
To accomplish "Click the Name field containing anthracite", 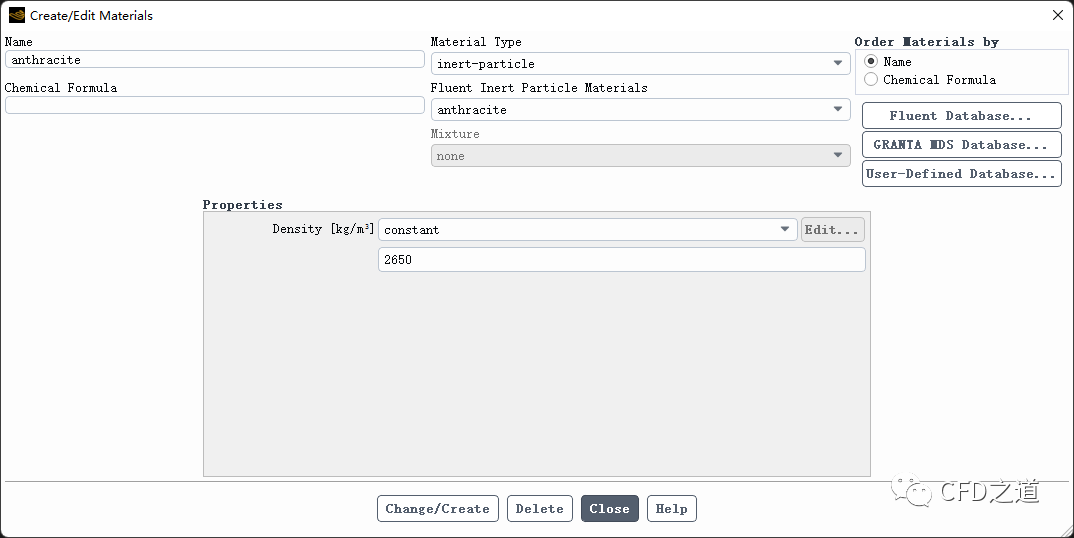I will click(214, 60).
